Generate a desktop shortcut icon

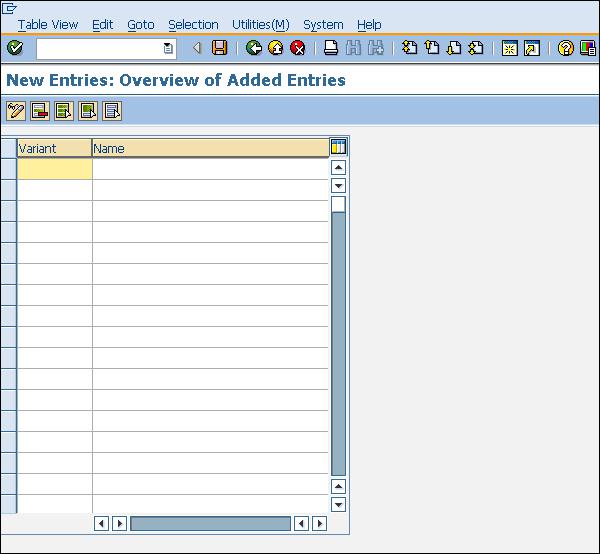532,48
